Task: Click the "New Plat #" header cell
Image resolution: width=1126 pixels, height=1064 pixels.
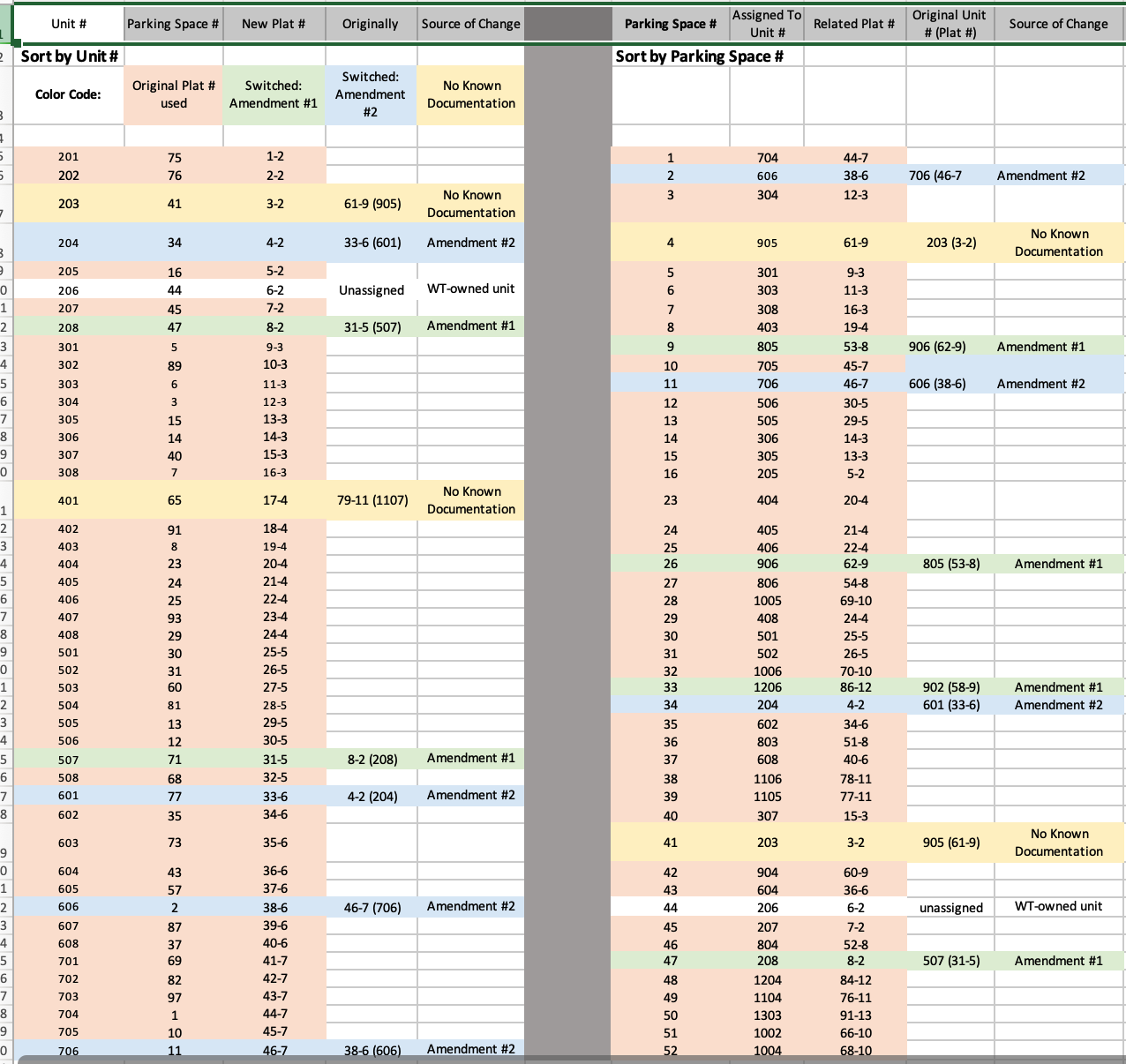Action: pos(274,24)
